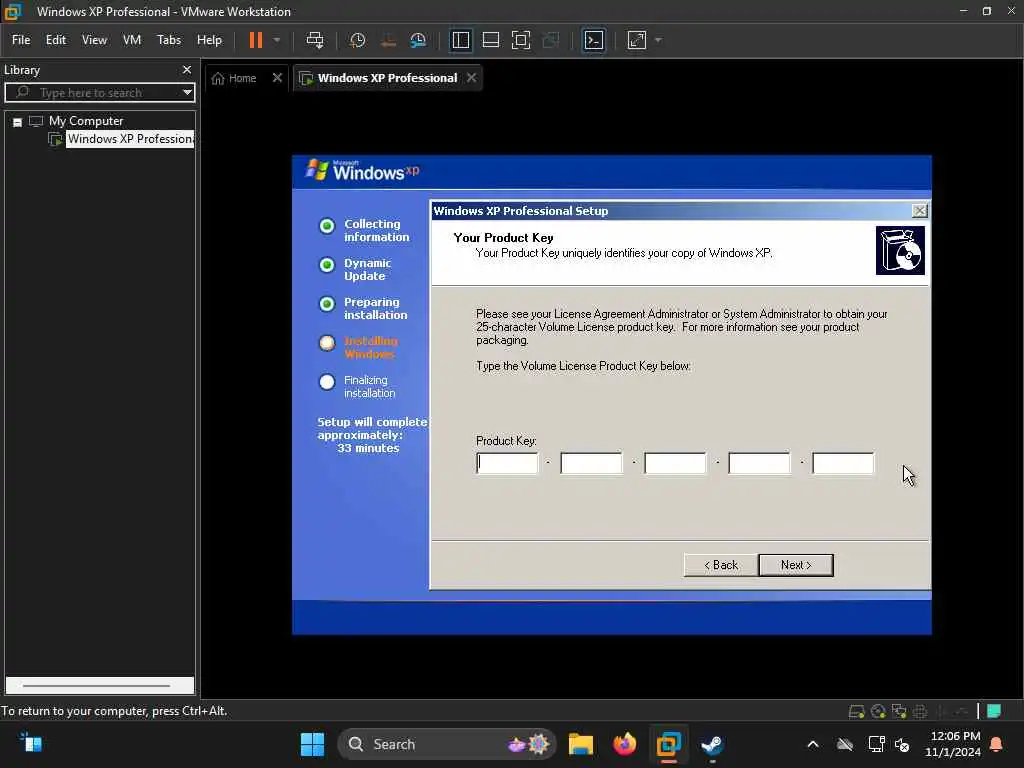Open the snapshot manager toolbar icon

418,40
